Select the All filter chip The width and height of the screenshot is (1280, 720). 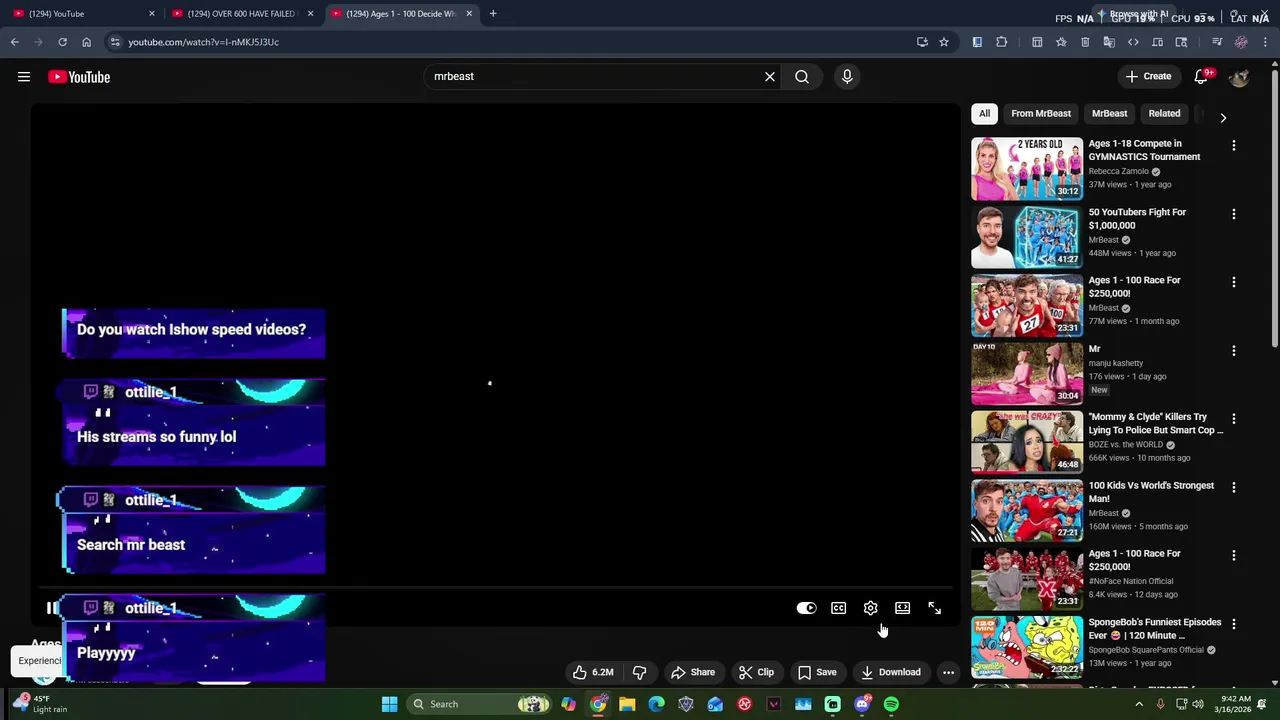984,114
